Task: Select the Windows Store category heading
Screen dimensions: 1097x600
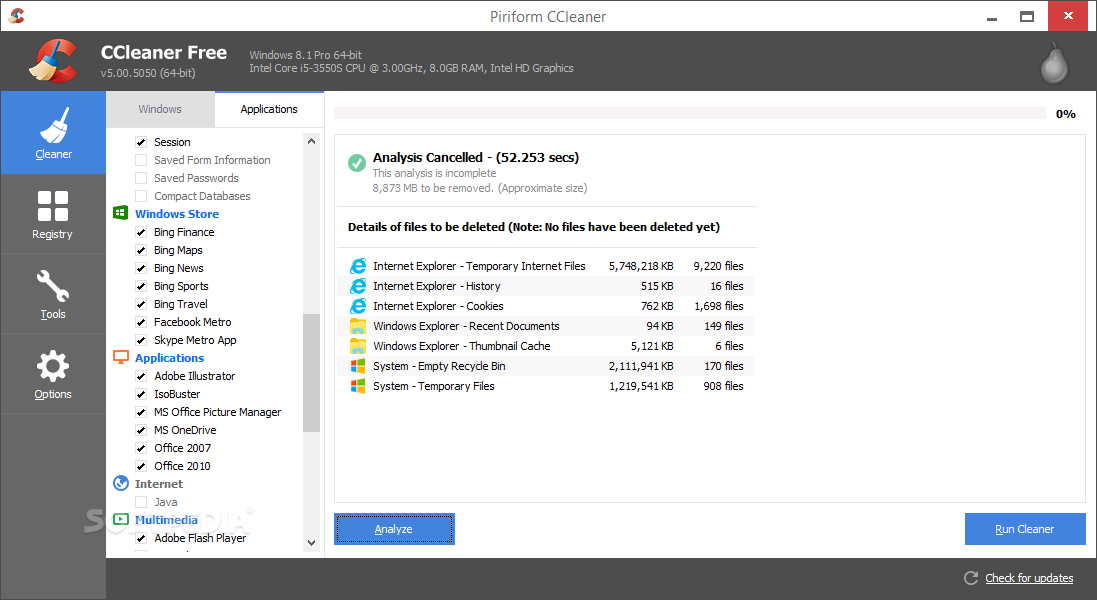Action: (x=177, y=214)
